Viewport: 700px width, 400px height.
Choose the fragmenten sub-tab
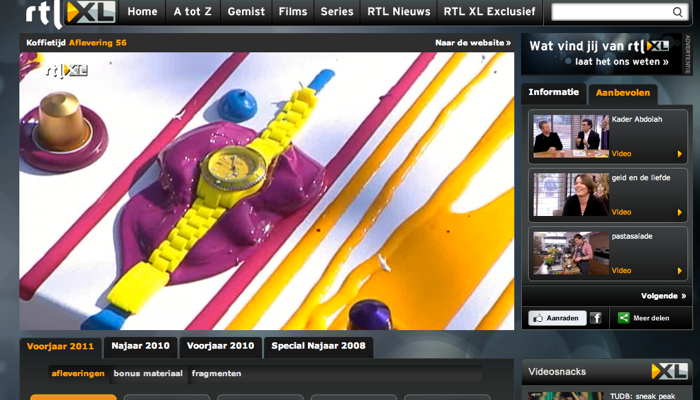coord(217,374)
